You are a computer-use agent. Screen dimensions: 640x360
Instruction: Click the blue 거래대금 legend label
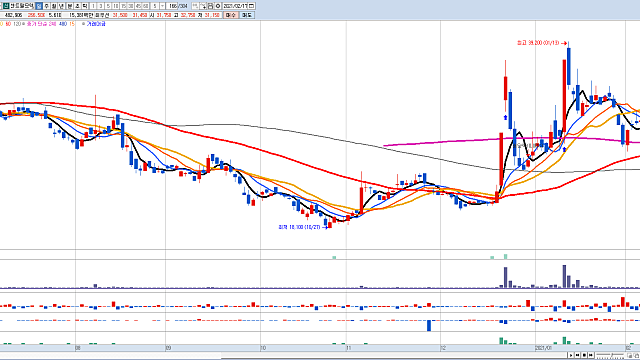96,24
